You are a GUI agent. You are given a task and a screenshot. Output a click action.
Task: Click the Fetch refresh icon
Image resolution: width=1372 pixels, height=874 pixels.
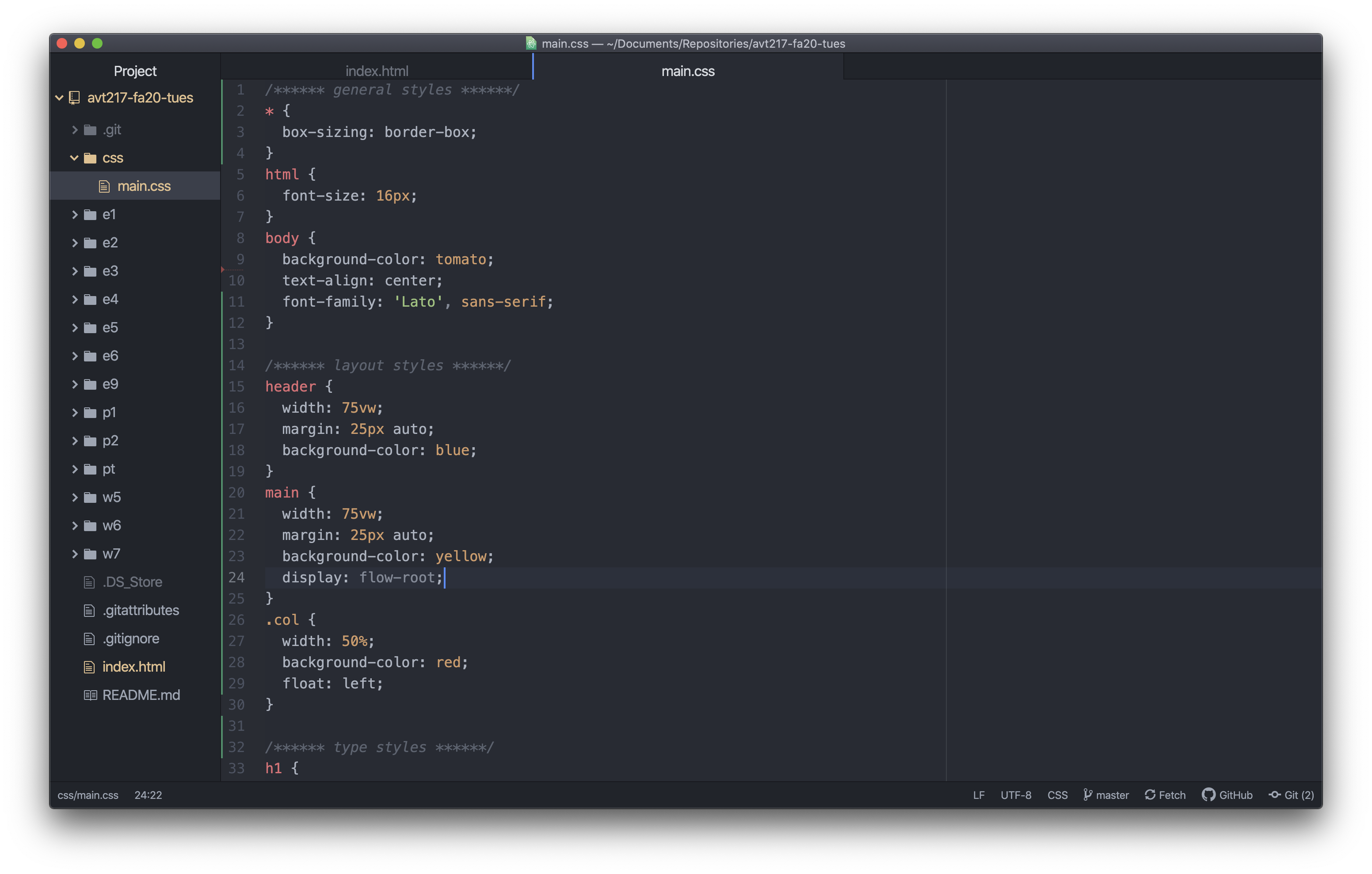tap(1150, 795)
